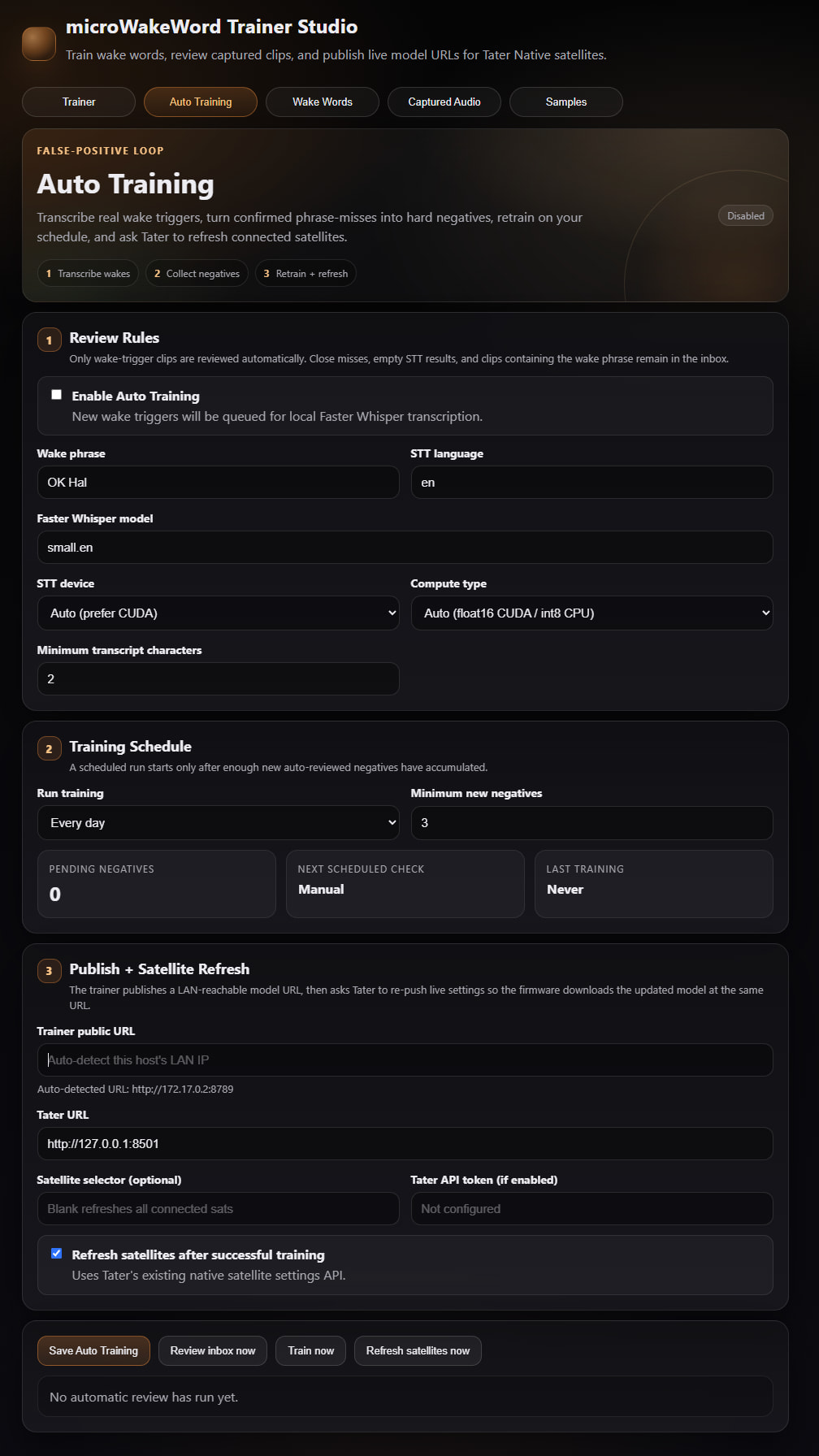Screen dimensions: 819x1456
Task: Enable the Auto Training checkbox
Action: click(x=57, y=395)
